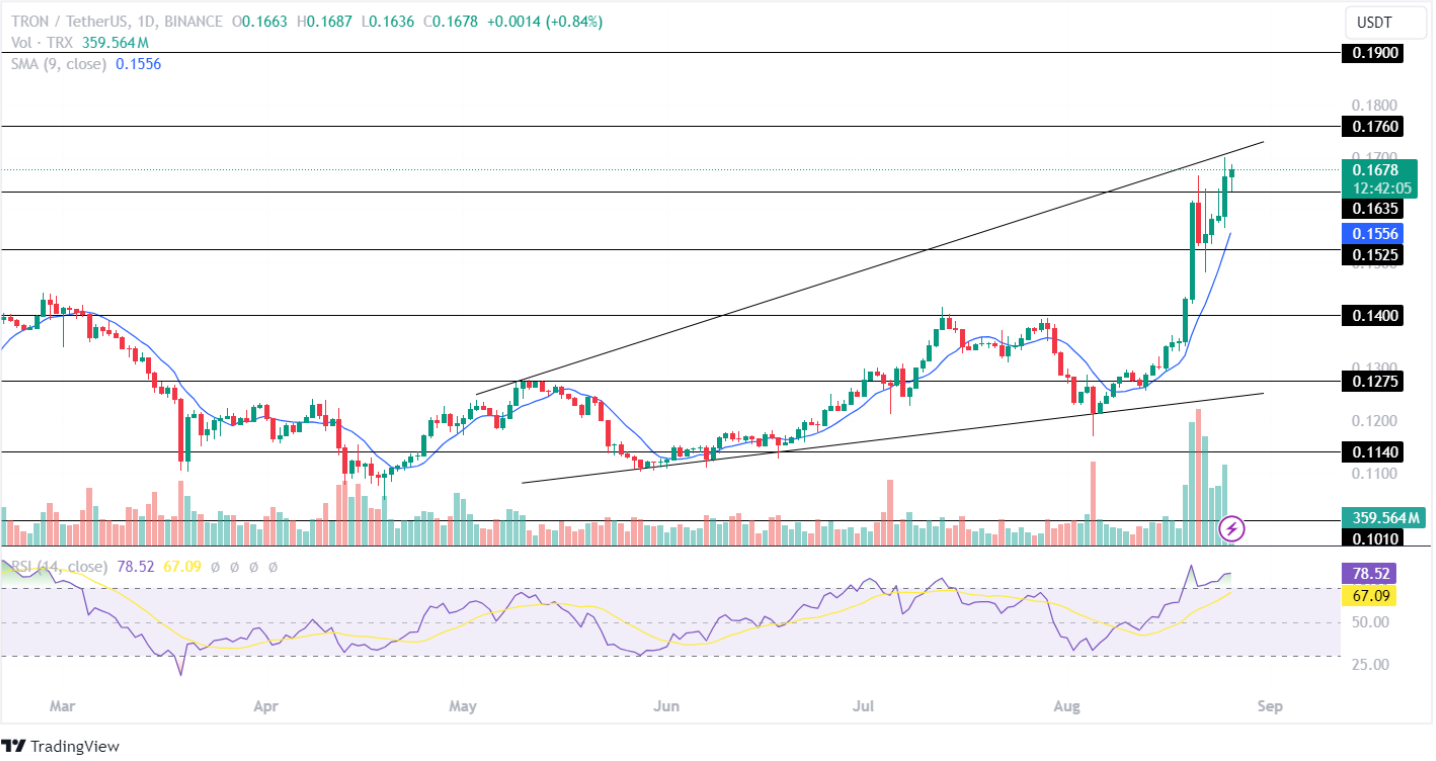Click the Jun label on time axis

click(666, 706)
